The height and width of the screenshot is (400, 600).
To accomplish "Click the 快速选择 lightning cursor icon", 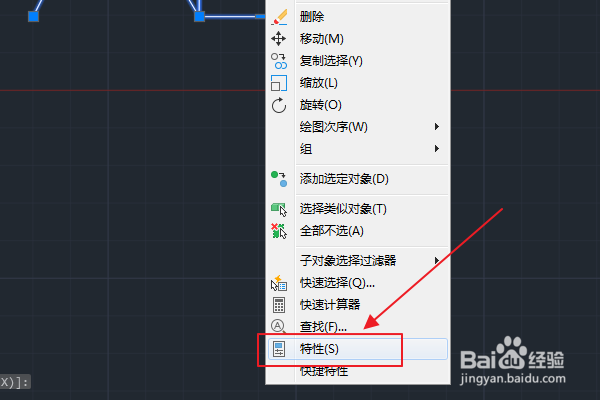I will pos(279,283).
